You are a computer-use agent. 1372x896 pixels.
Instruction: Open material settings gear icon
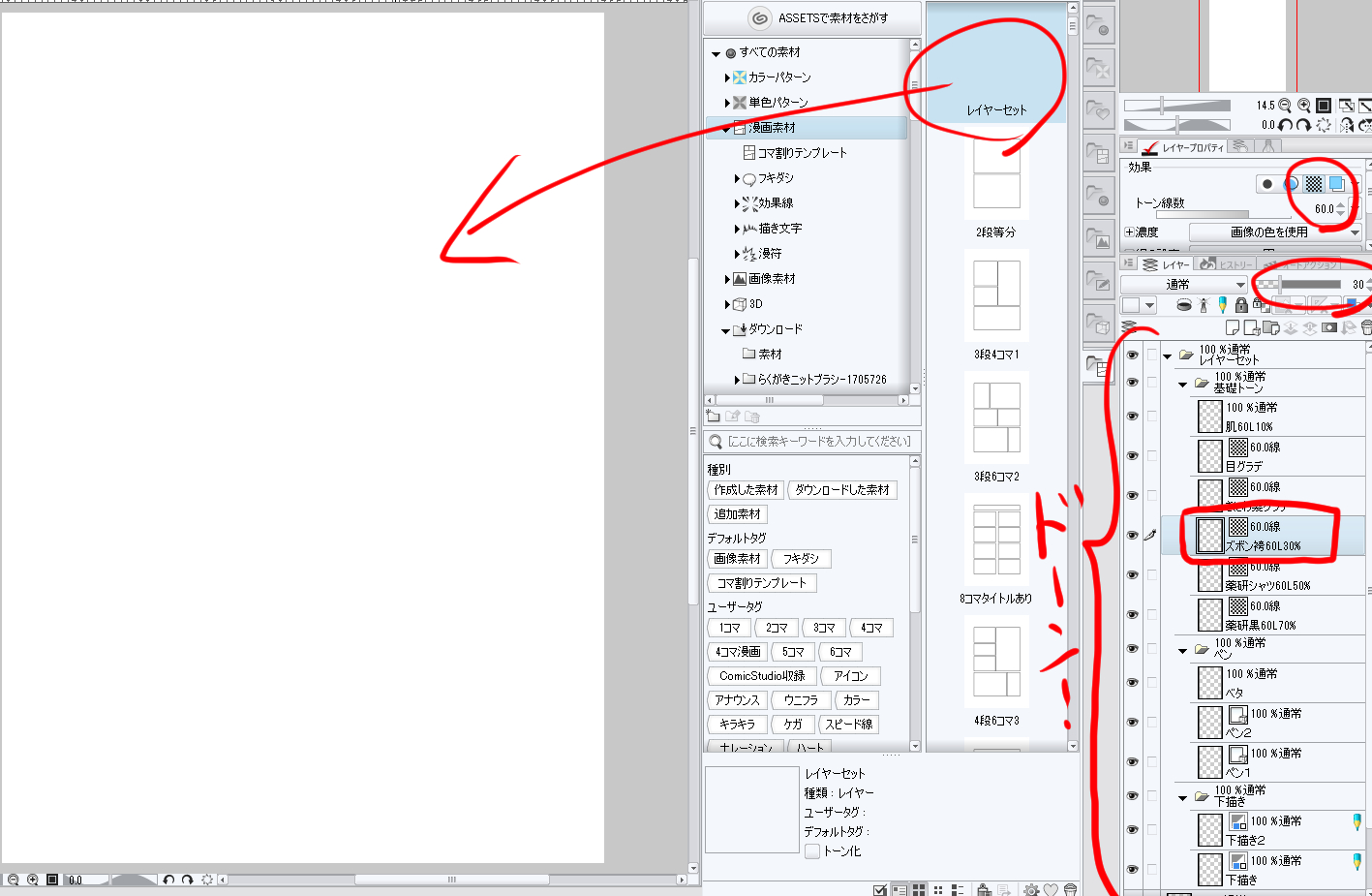pos(1031,889)
